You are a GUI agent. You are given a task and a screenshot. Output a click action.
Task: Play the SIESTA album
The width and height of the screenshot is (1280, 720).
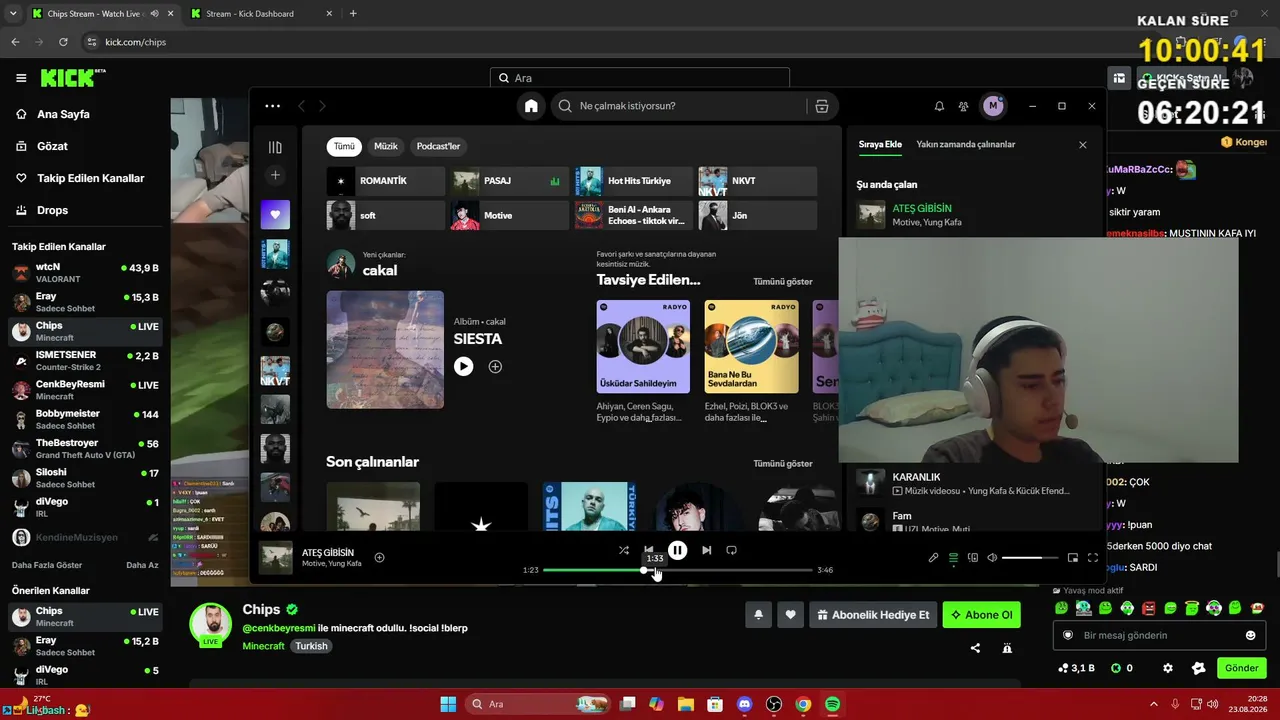click(463, 367)
